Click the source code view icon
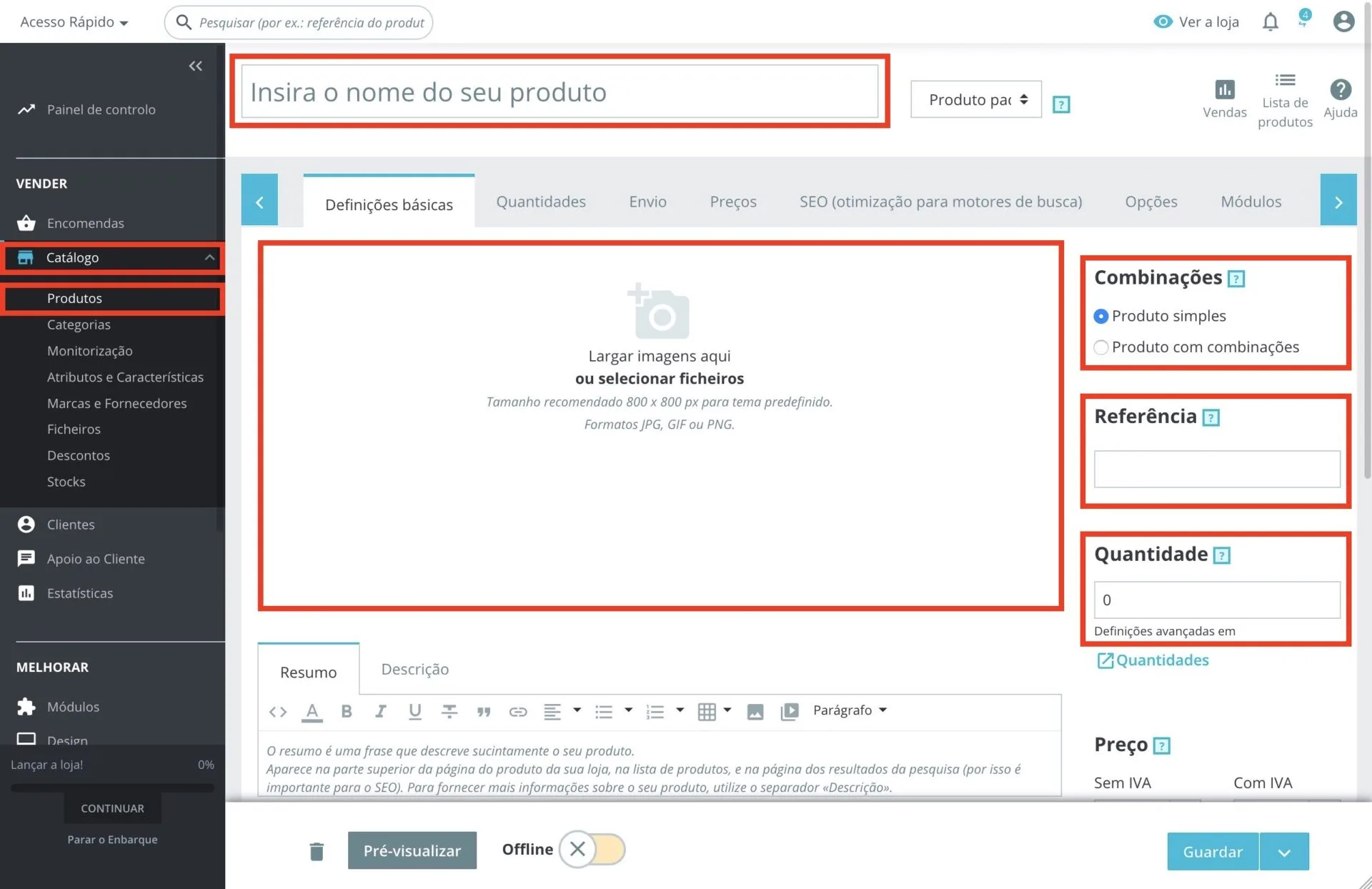Image resolution: width=1372 pixels, height=889 pixels. pos(278,712)
